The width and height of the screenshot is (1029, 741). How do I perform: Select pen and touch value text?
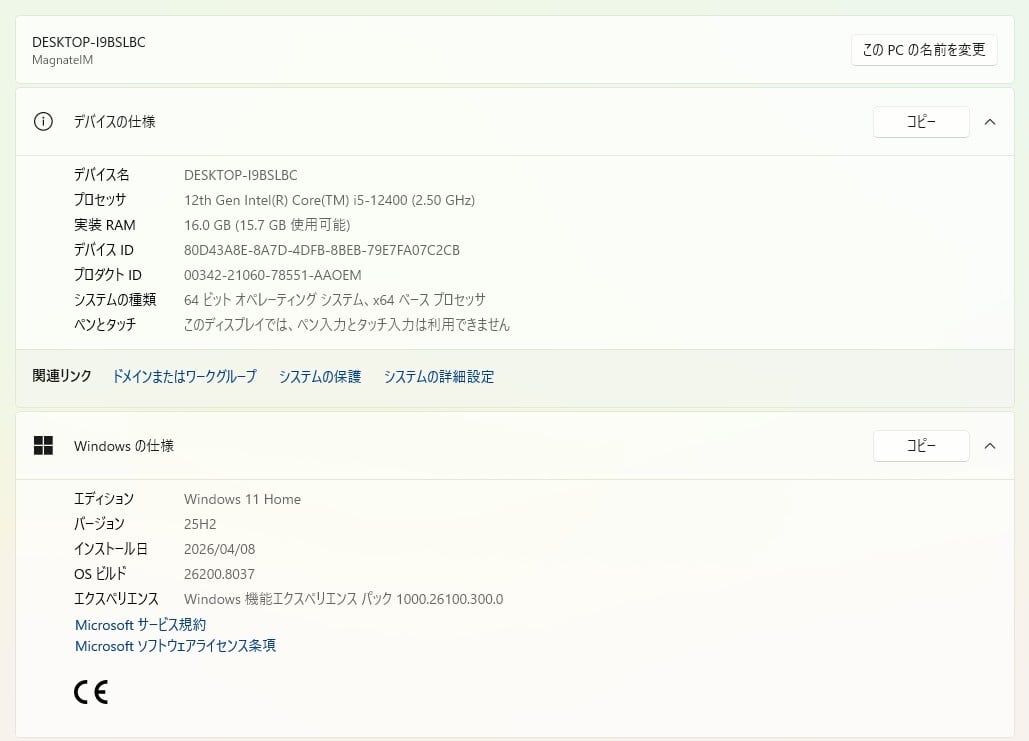[x=346, y=325]
